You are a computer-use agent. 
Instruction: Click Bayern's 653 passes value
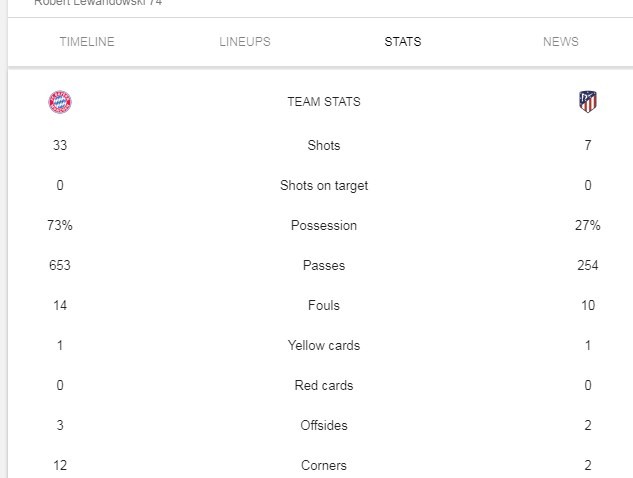[x=60, y=266]
